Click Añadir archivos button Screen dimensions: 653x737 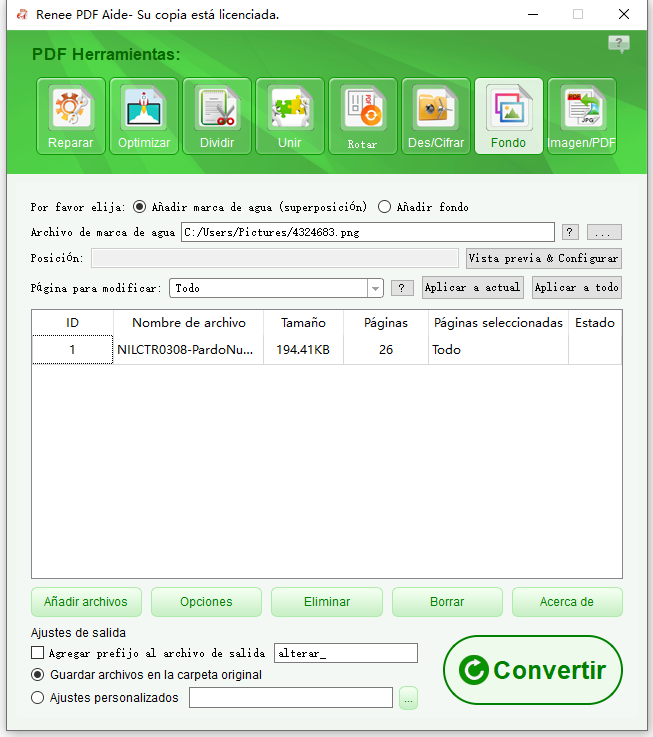[x=86, y=602]
